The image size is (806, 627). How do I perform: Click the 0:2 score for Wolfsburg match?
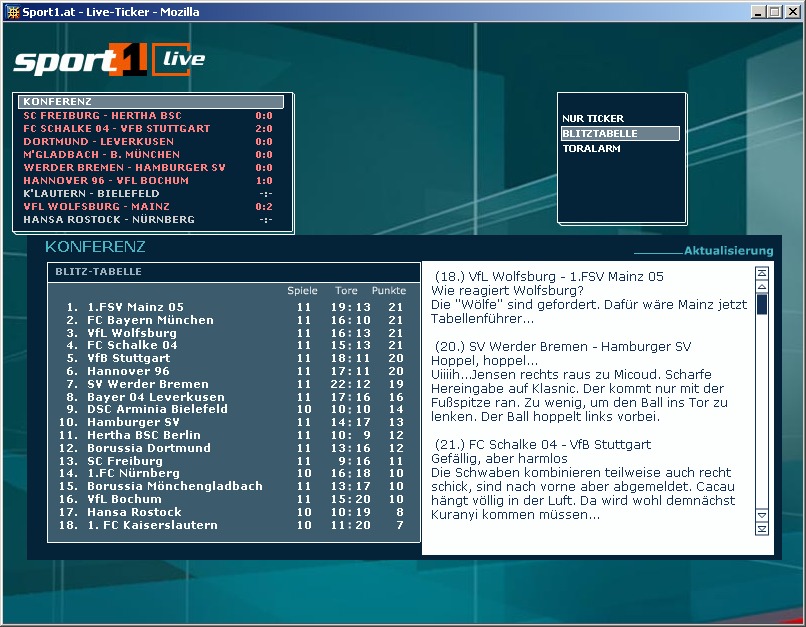pyautogui.click(x=264, y=207)
